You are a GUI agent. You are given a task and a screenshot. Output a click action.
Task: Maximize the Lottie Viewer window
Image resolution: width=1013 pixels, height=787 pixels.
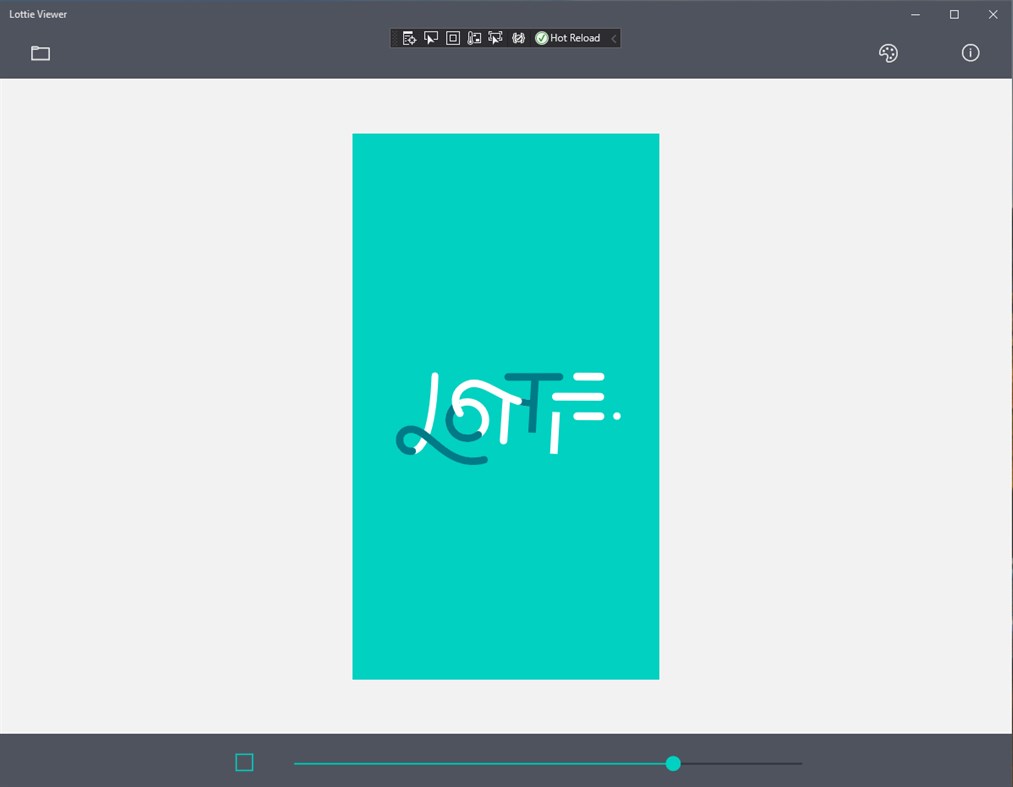954,14
